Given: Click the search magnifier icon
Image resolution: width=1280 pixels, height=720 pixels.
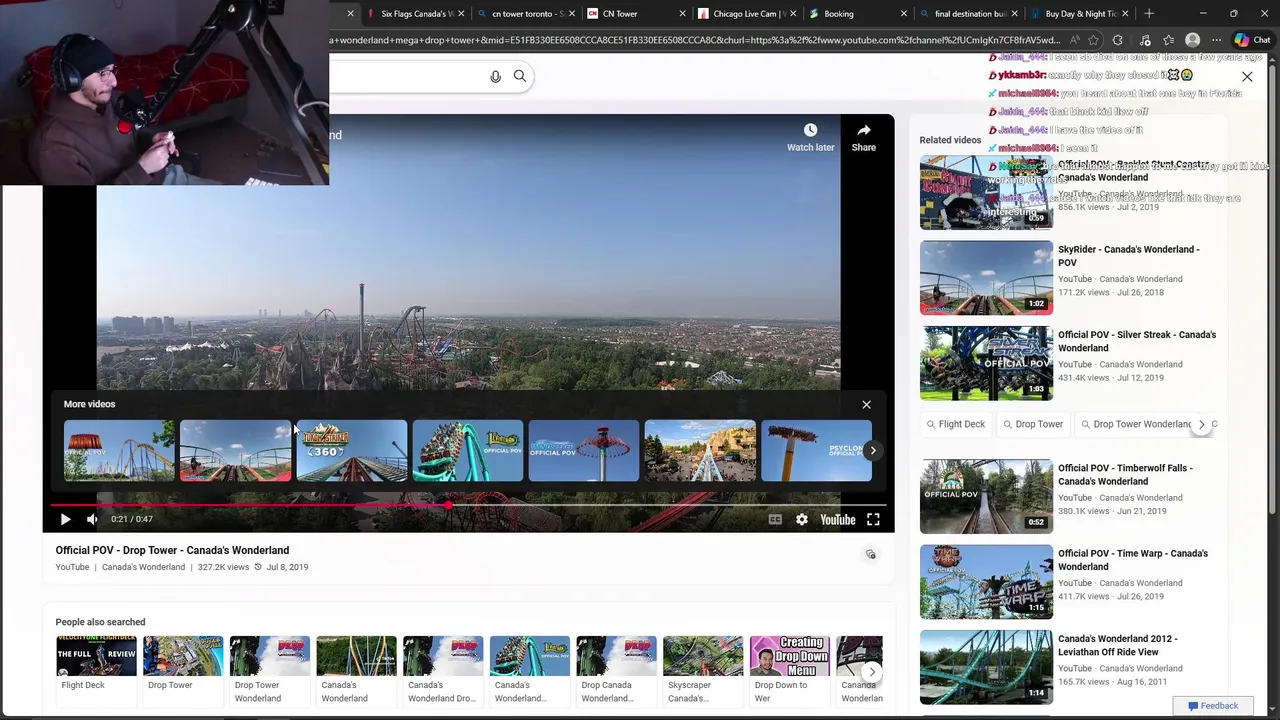Looking at the screenshot, I should (x=520, y=76).
